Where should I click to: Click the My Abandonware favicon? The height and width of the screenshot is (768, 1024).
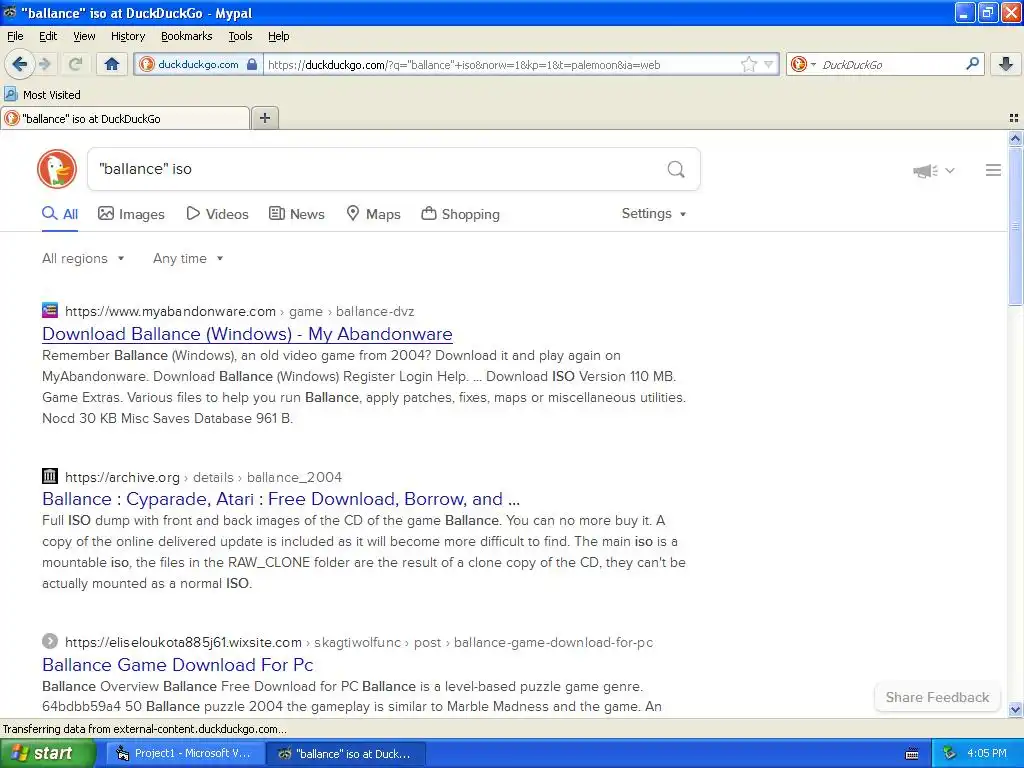pyautogui.click(x=50, y=310)
